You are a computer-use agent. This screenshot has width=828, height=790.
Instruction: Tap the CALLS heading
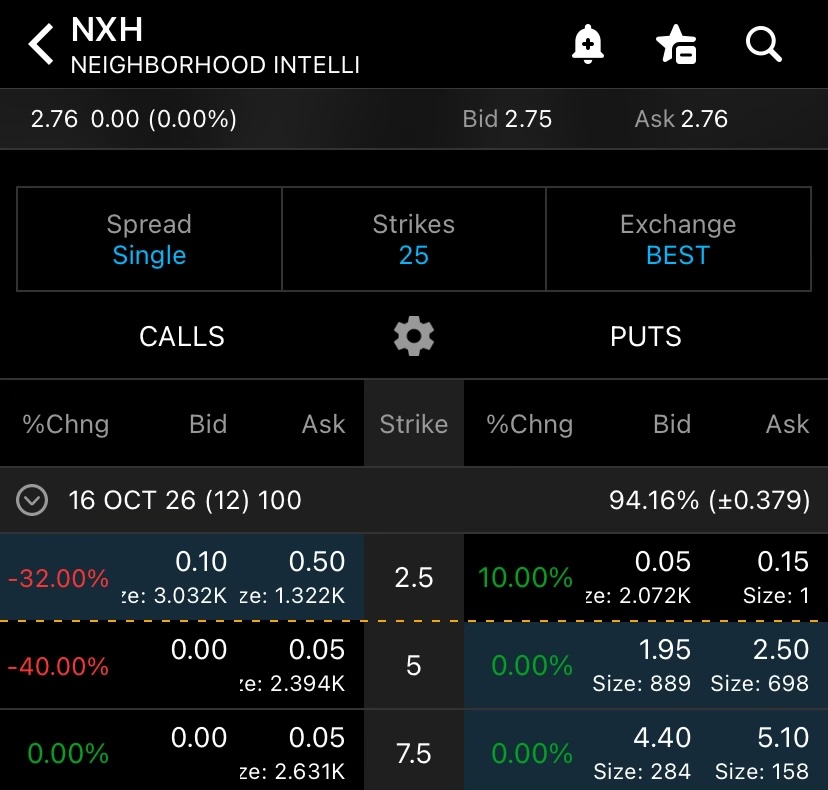182,336
